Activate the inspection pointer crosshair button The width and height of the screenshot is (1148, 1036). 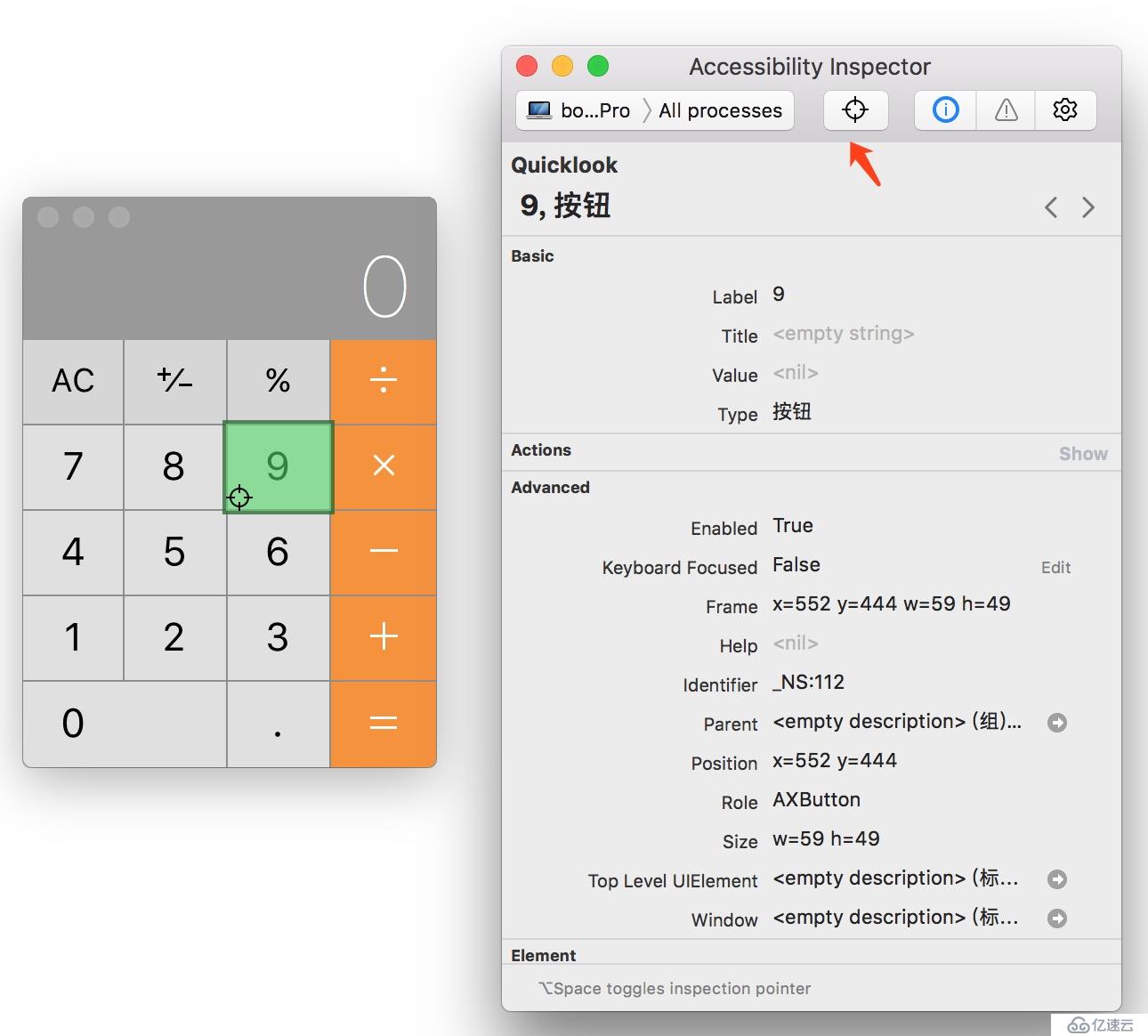click(x=855, y=109)
